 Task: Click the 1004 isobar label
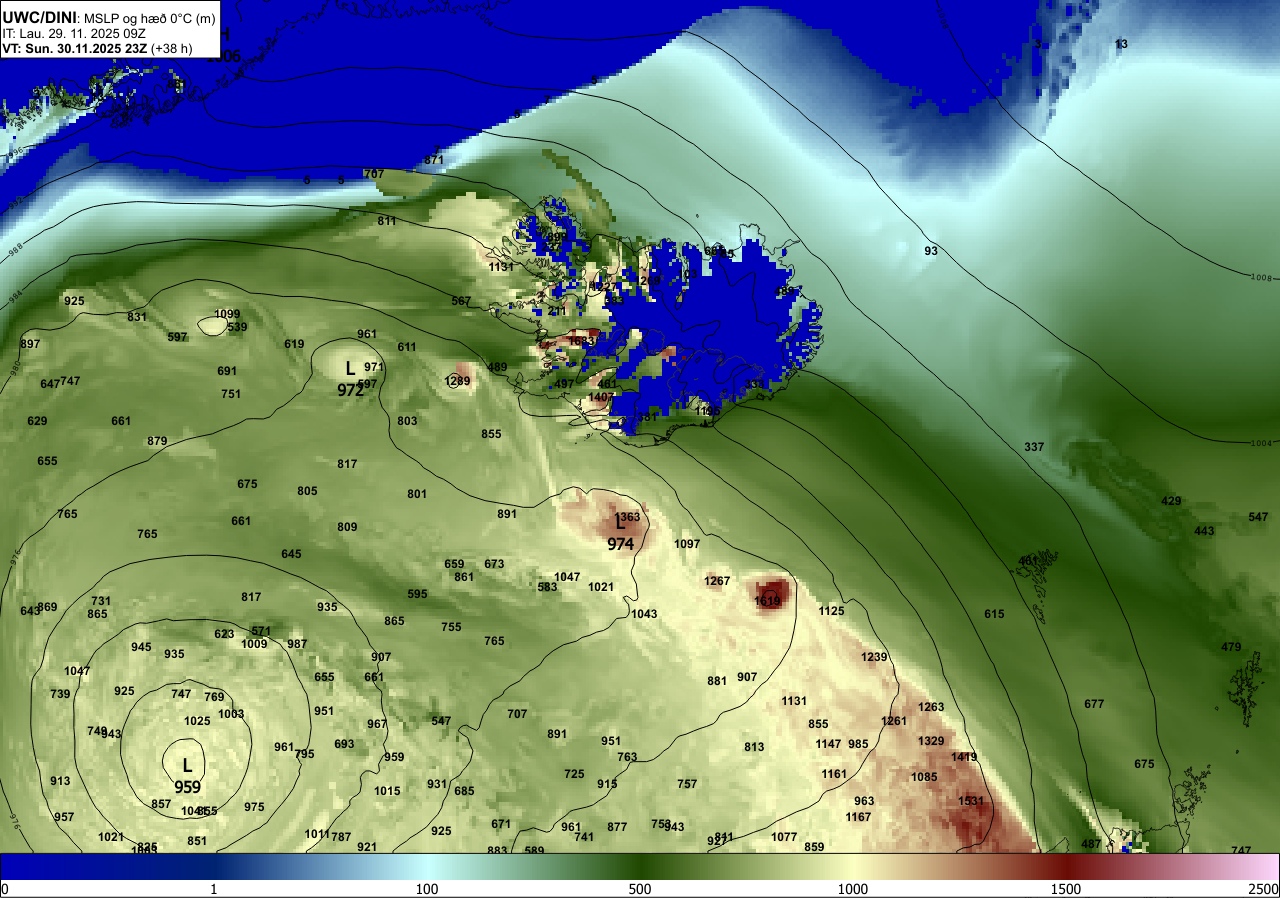[x=1263, y=443]
